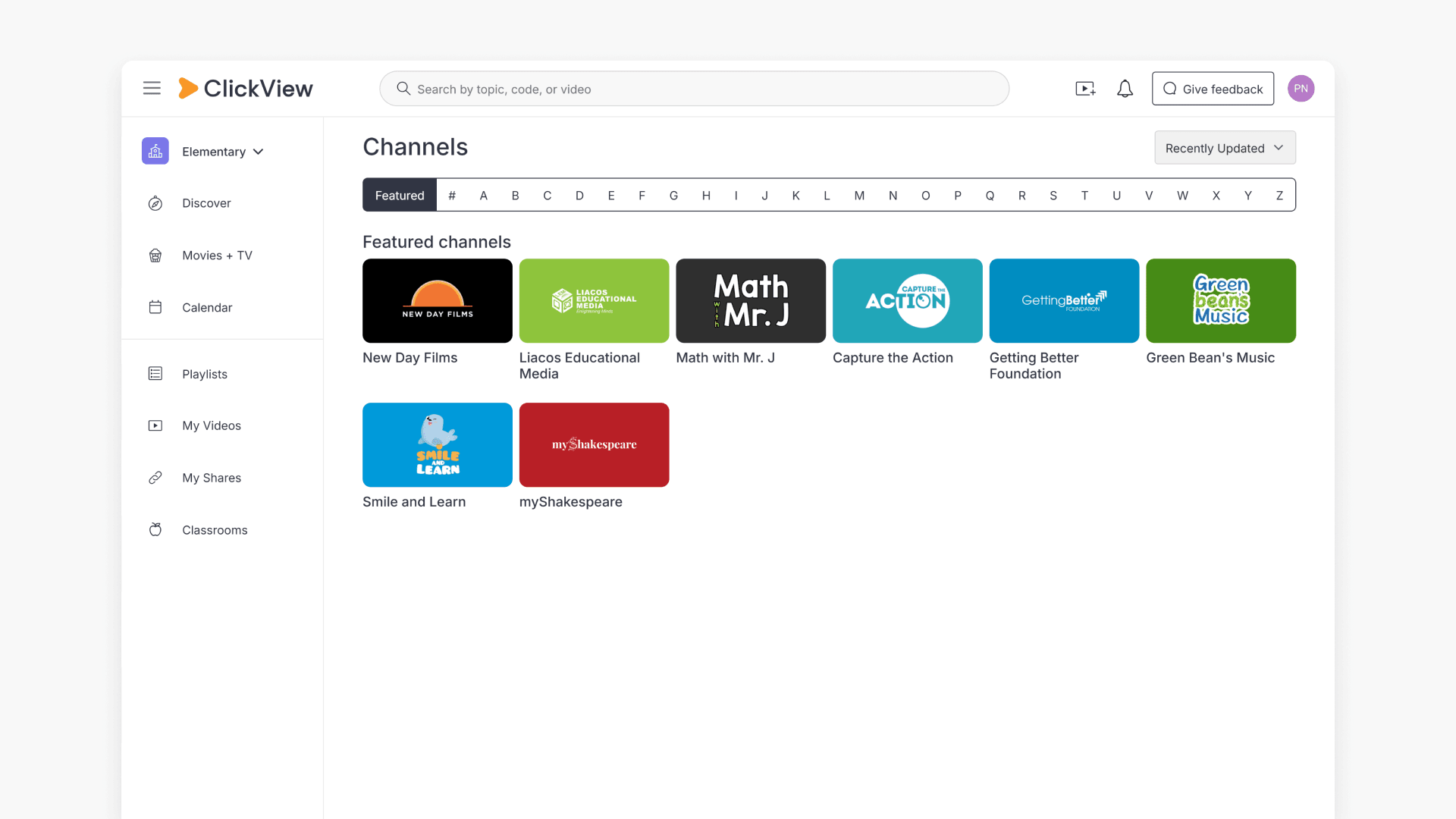Expand the Elementary level dropdown
This screenshot has height=819, width=1456.
223,152
